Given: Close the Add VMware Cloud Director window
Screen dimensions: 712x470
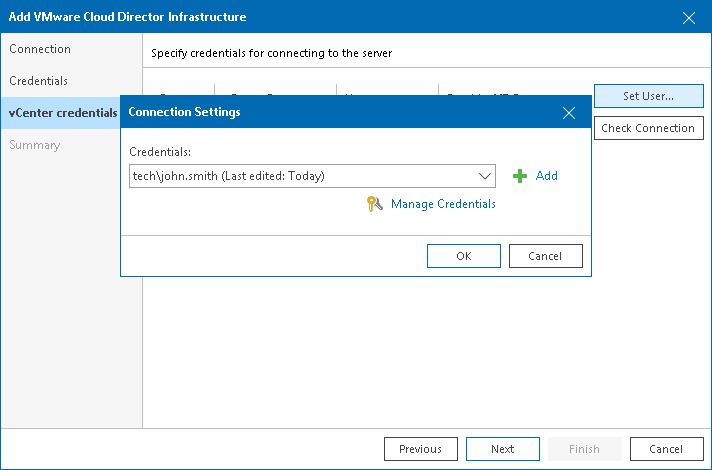Looking at the screenshot, I should pyautogui.click(x=689, y=17).
